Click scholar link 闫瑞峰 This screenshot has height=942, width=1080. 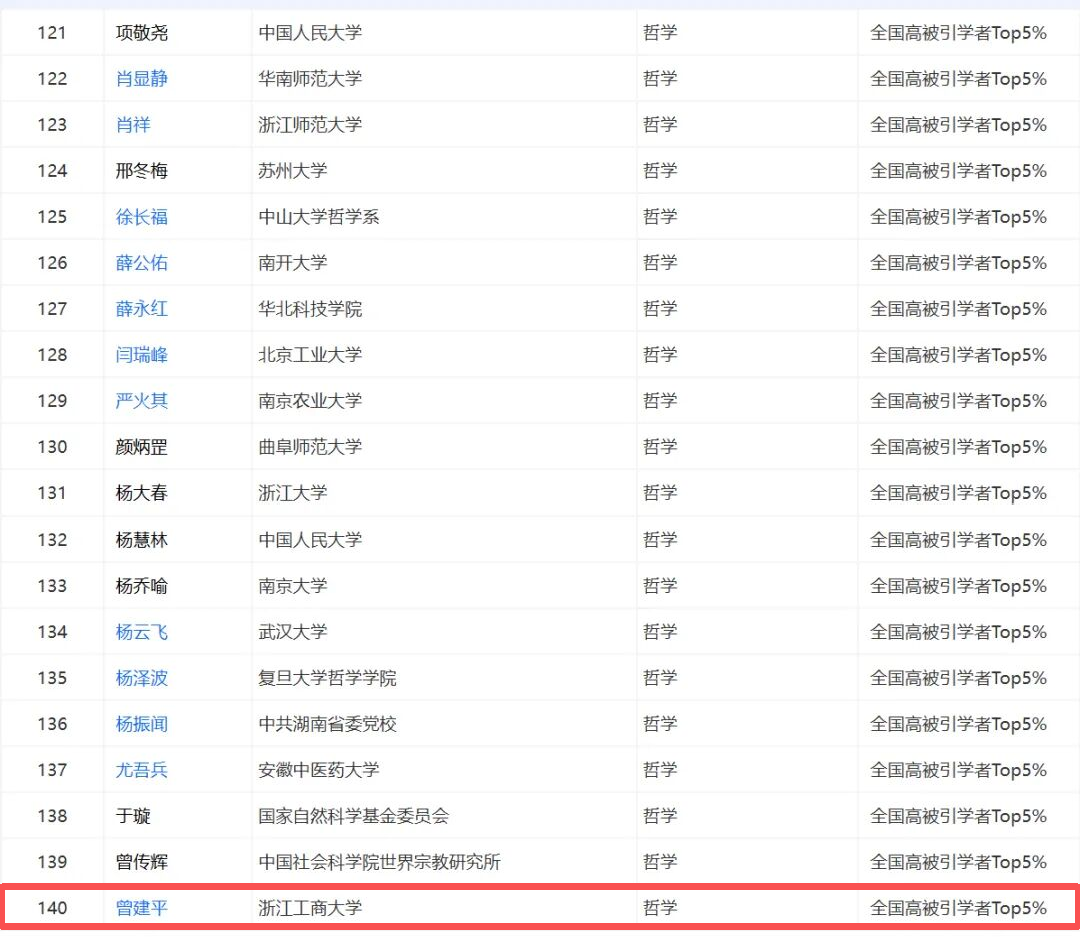[x=142, y=355]
